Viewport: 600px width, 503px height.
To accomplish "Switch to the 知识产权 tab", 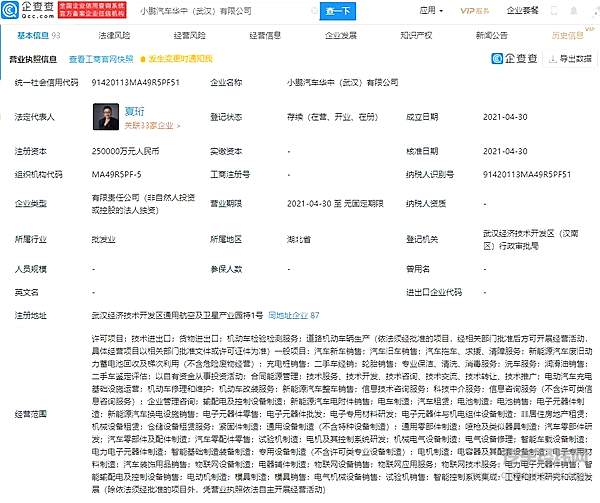I will click(x=416, y=35).
